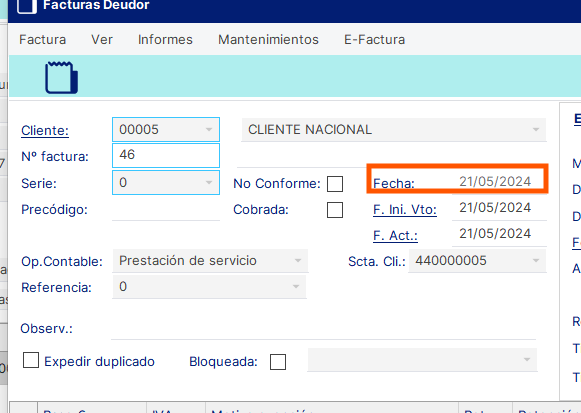Follow the F. Act.: link
Image resolution: width=581 pixels, height=413 pixels.
[395, 236]
